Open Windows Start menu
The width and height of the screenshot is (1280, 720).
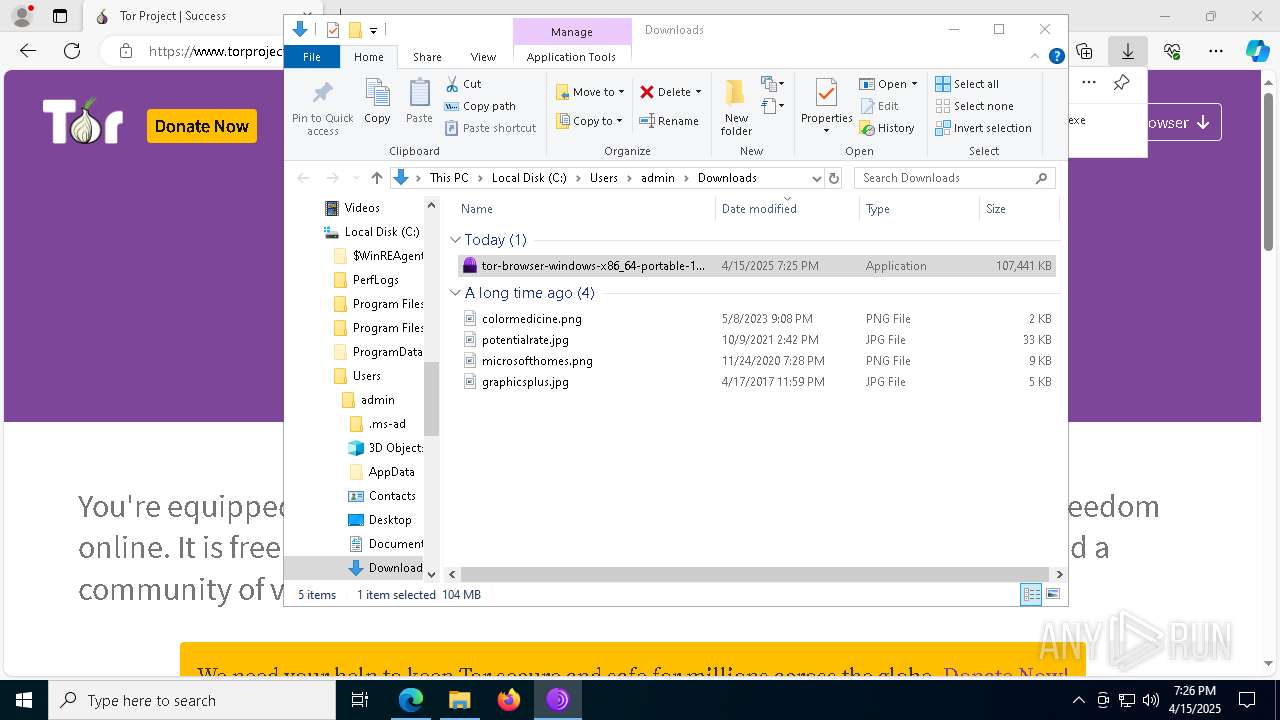tap(24, 700)
